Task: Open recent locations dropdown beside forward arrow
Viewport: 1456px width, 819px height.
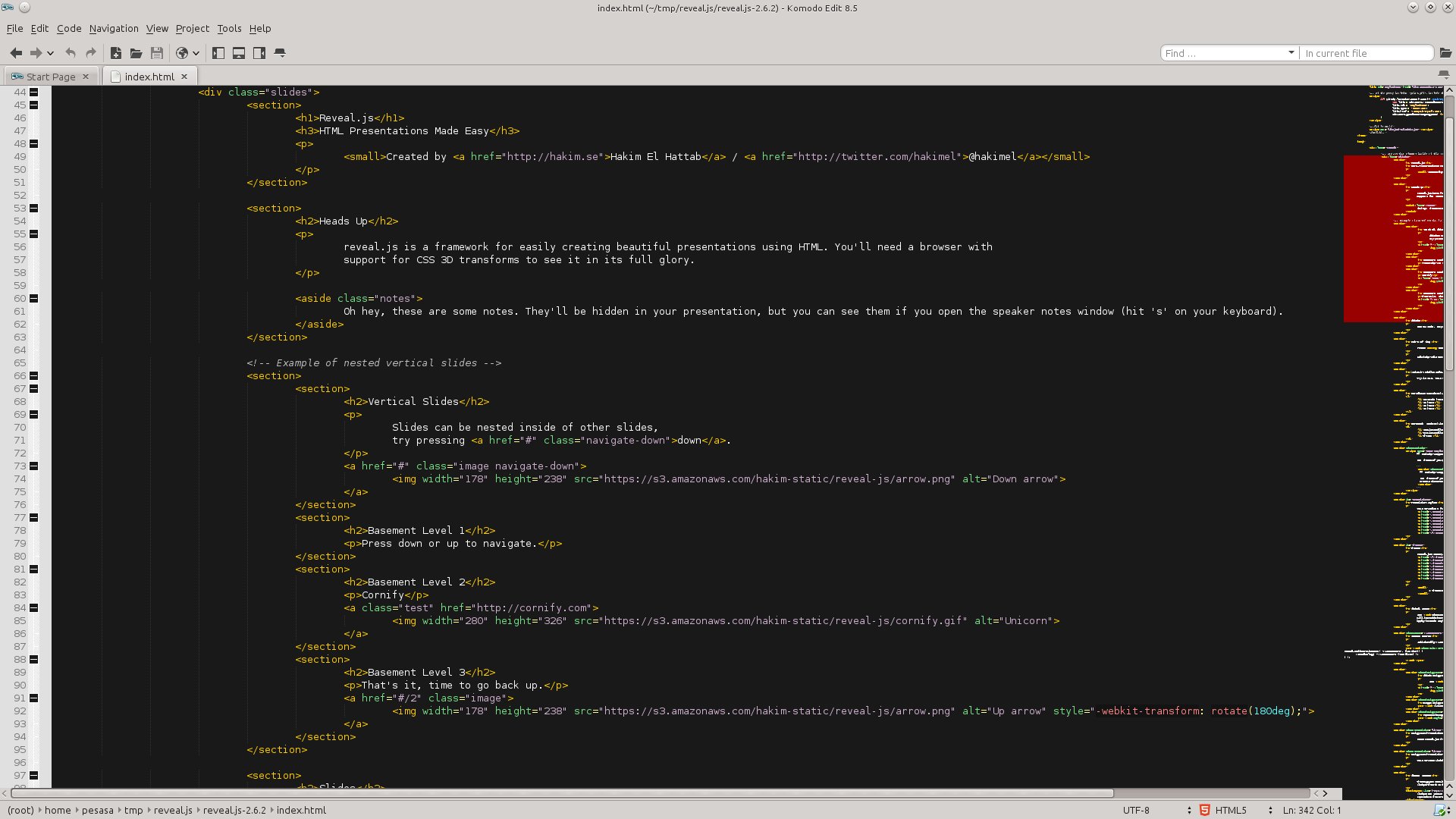Action: (x=51, y=53)
